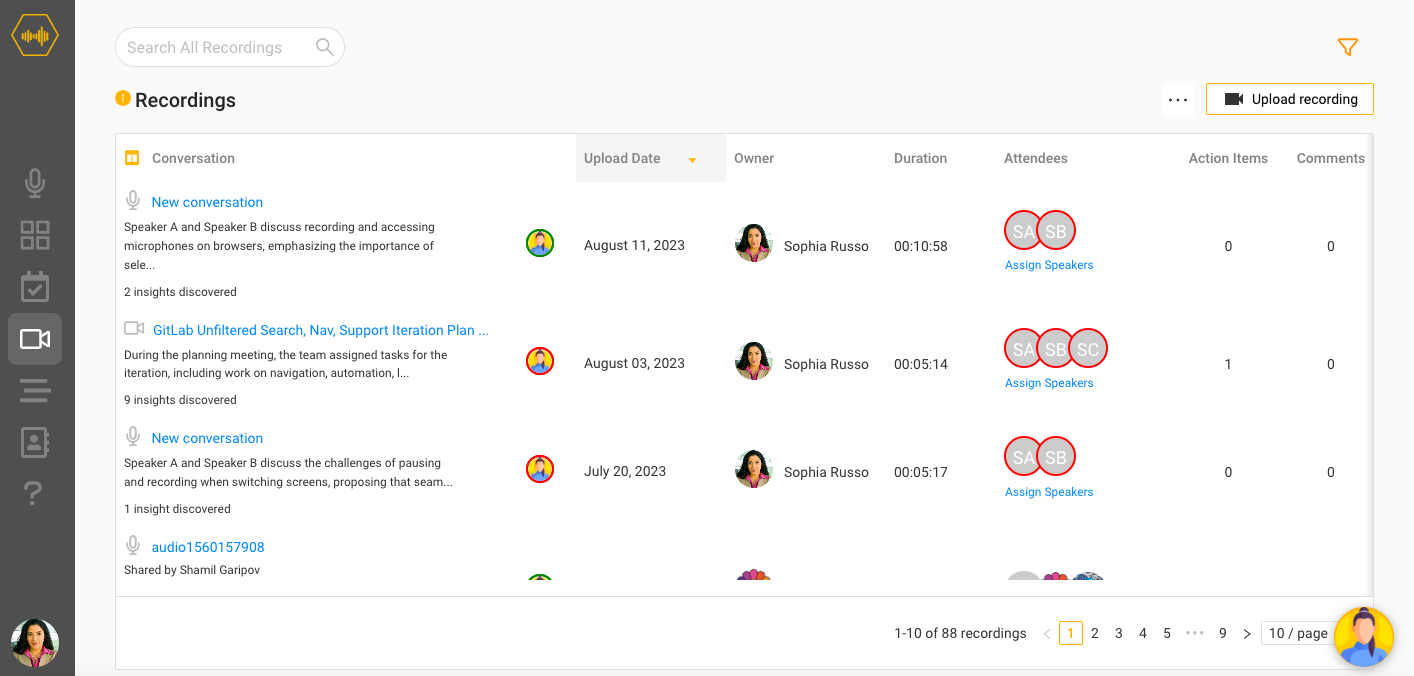Select the video camera recordings sidebar icon
The height and width of the screenshot is (676, 1414).
[35, 339]
